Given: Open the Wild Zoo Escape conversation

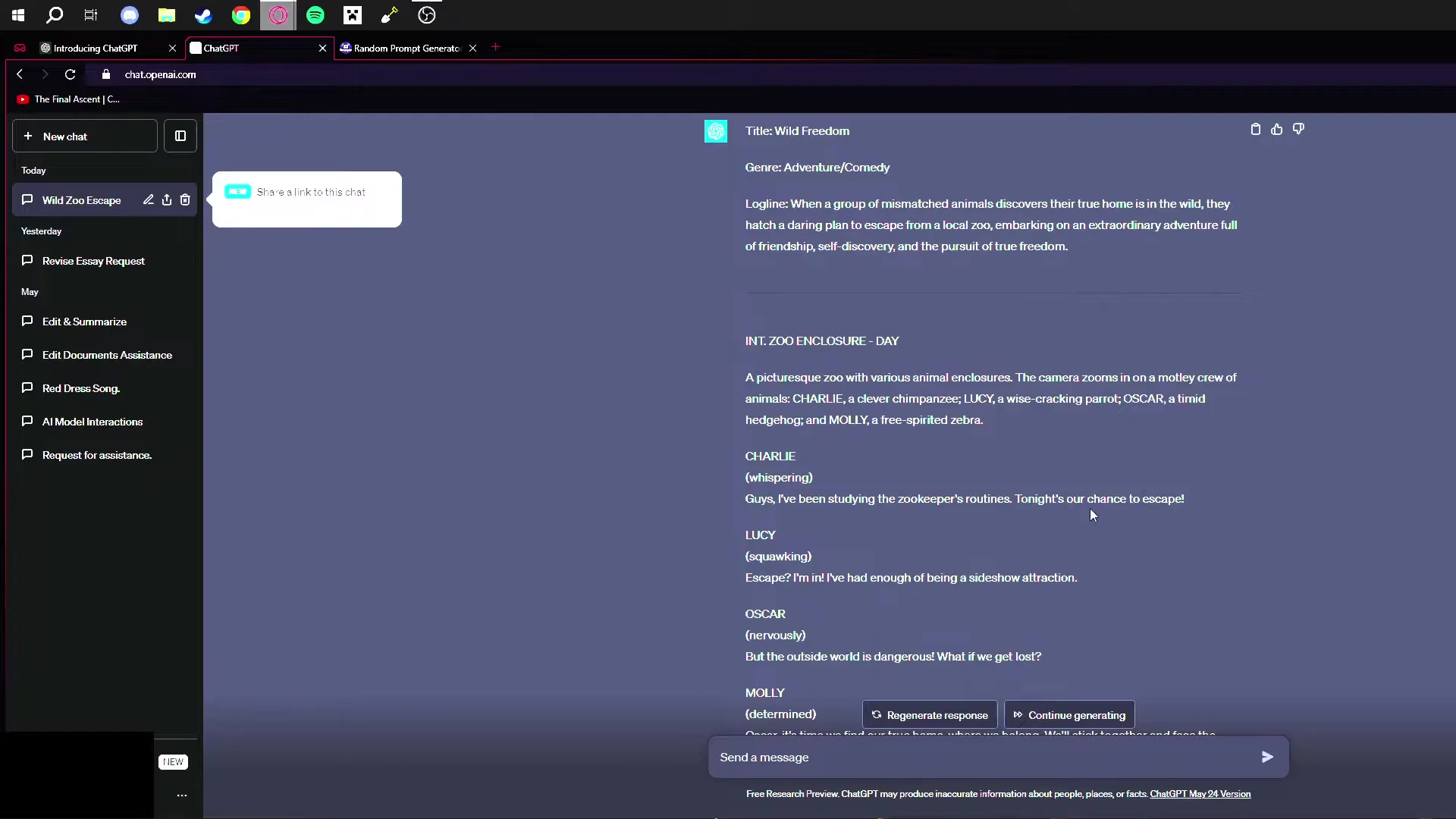Looking at the screenshot, I should (81, 200).
